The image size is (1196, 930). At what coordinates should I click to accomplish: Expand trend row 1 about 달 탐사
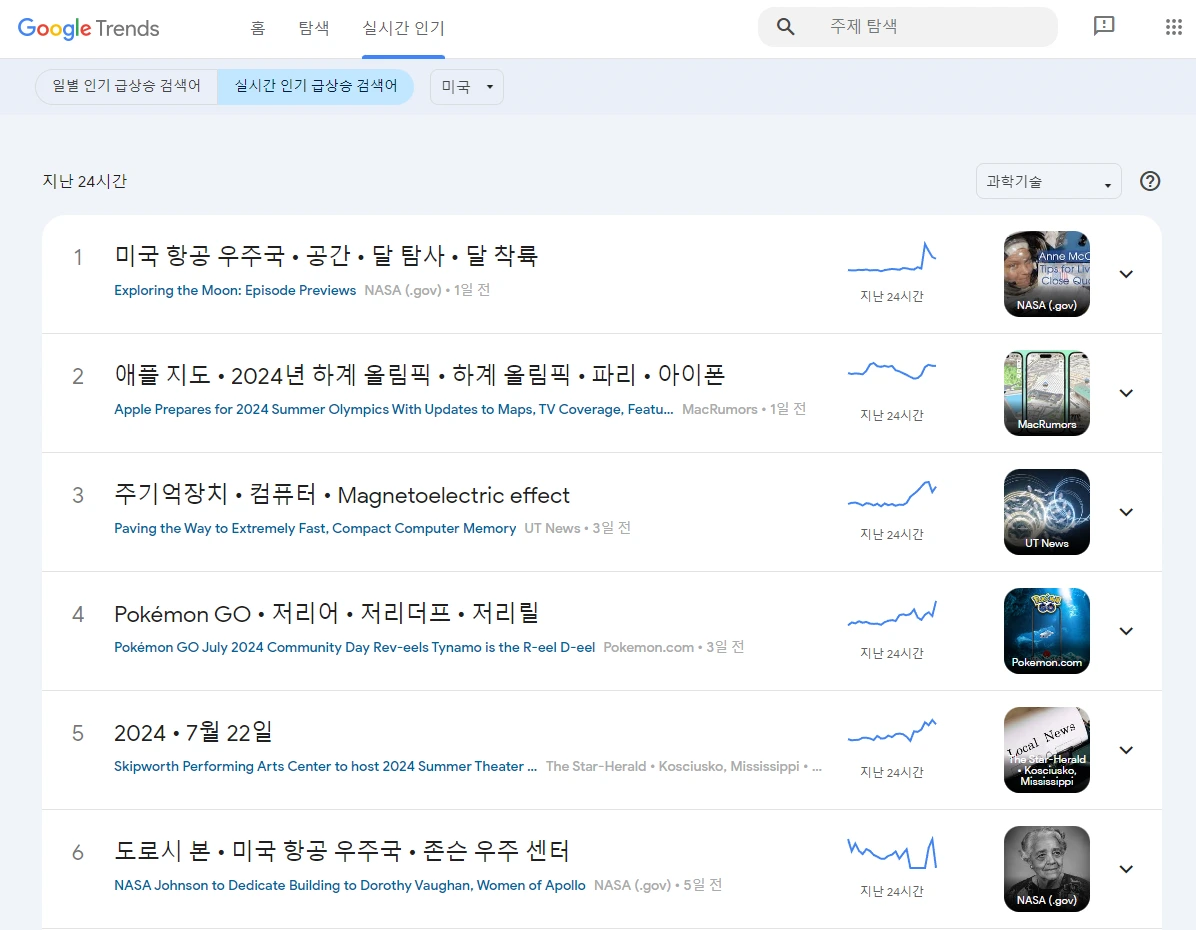(1126, 274)
